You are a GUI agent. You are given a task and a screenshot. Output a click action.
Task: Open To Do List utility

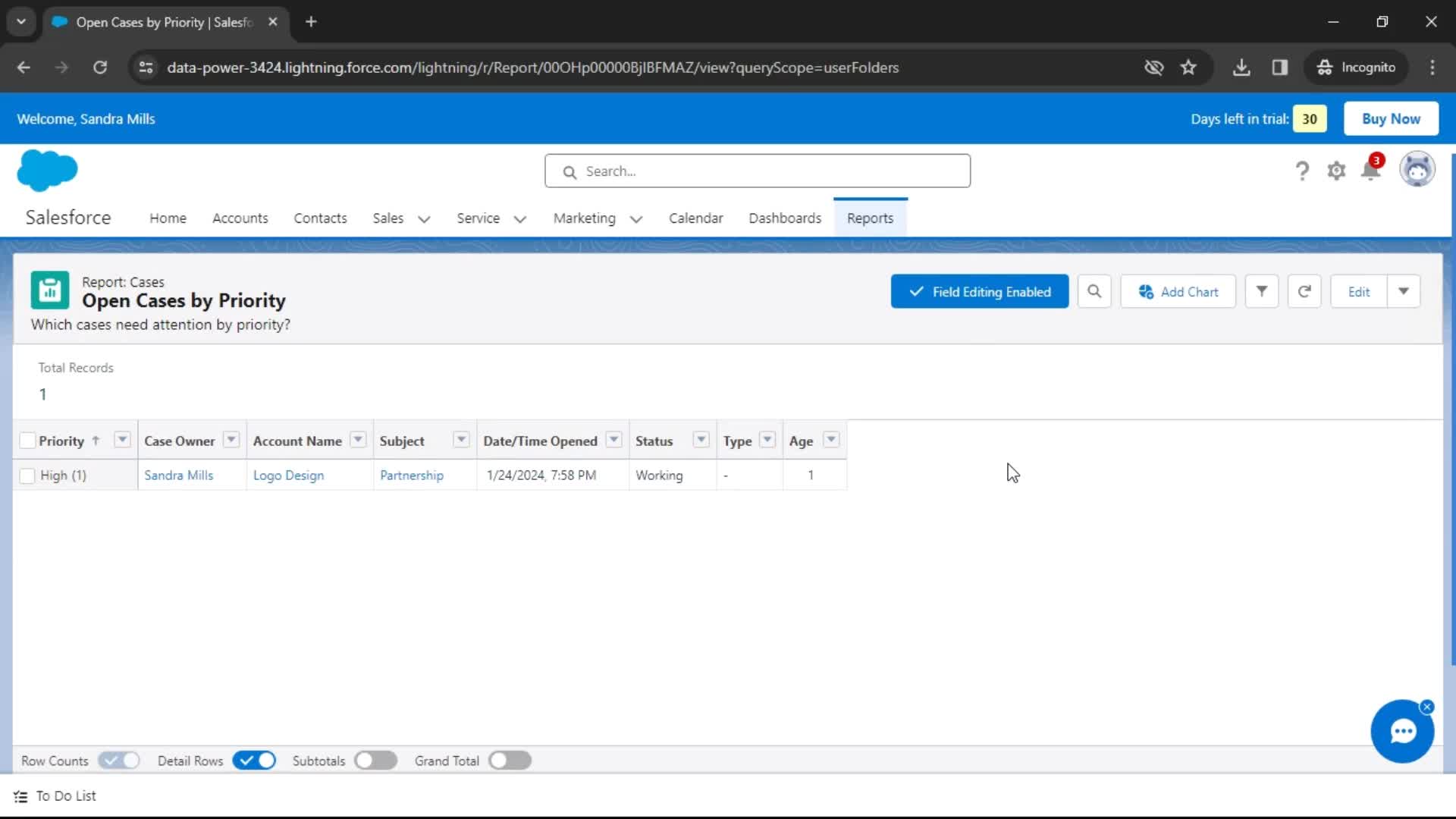55,796
